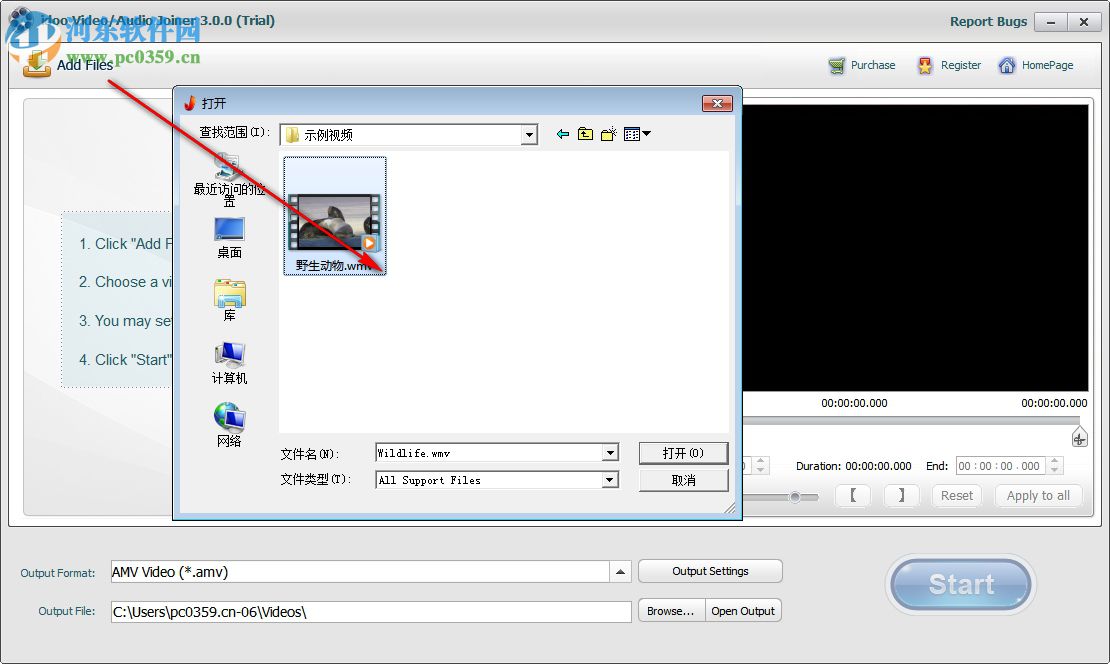The height and width of the screenshot is (664, 1110).
Task: Click the Add Files icon
Action: click(x=37, y=65)
